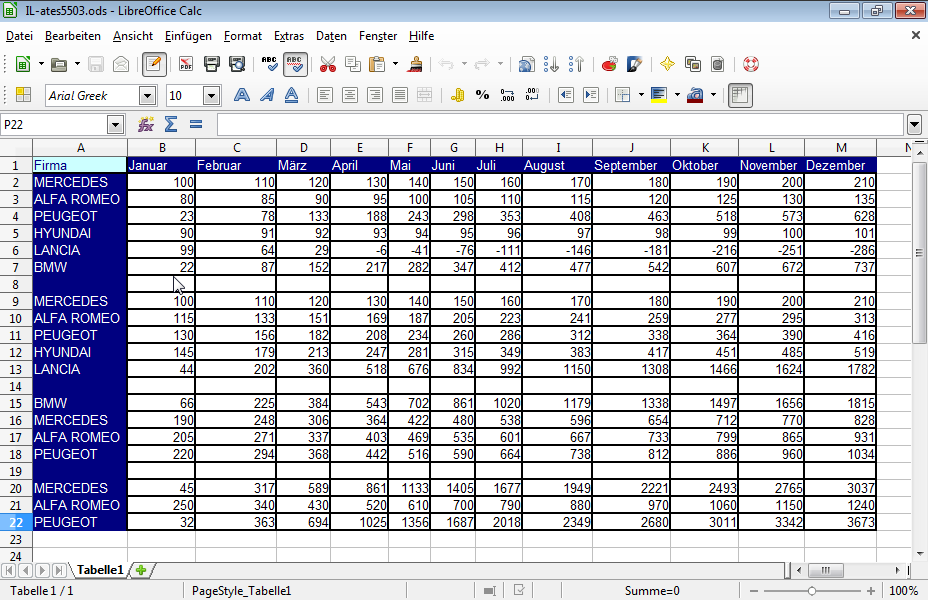The height and width of the screenshot is (600, 928).
Task: Print the document directly
Action: coord(211,64)
